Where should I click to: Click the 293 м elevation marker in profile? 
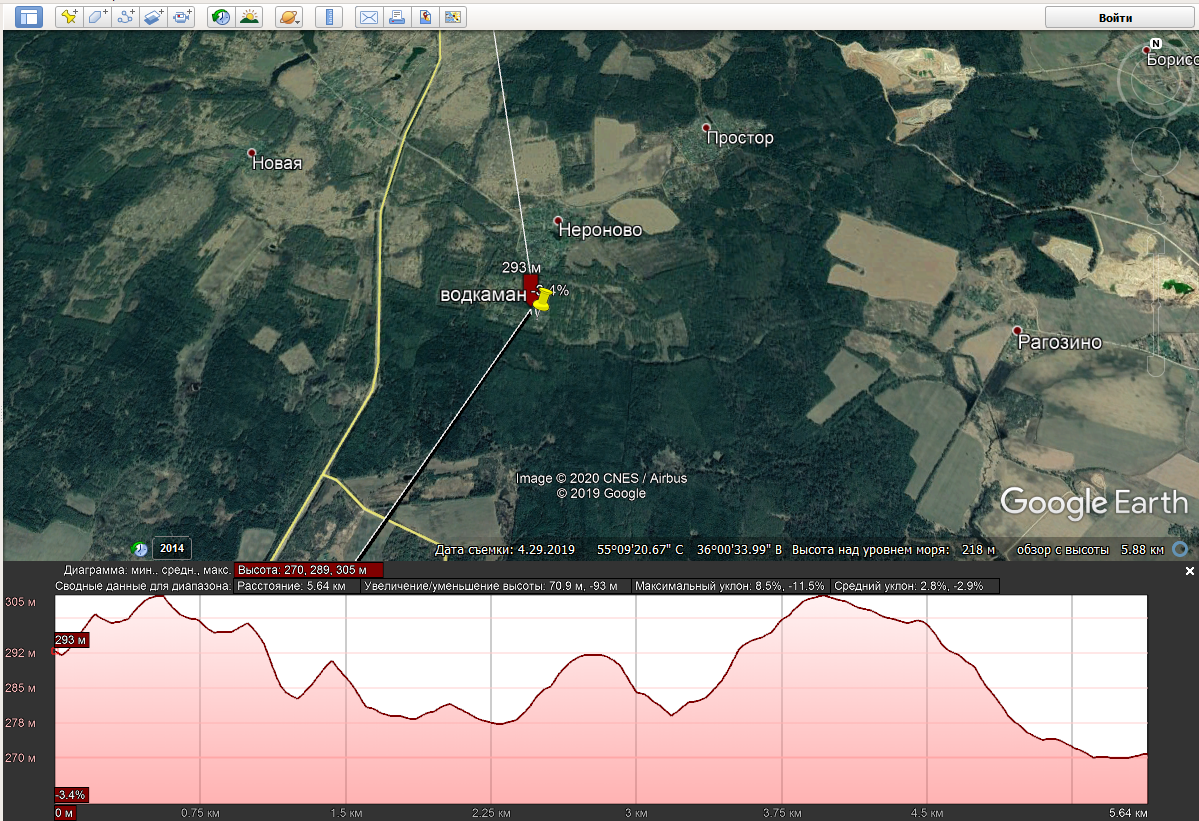point(70,640)
